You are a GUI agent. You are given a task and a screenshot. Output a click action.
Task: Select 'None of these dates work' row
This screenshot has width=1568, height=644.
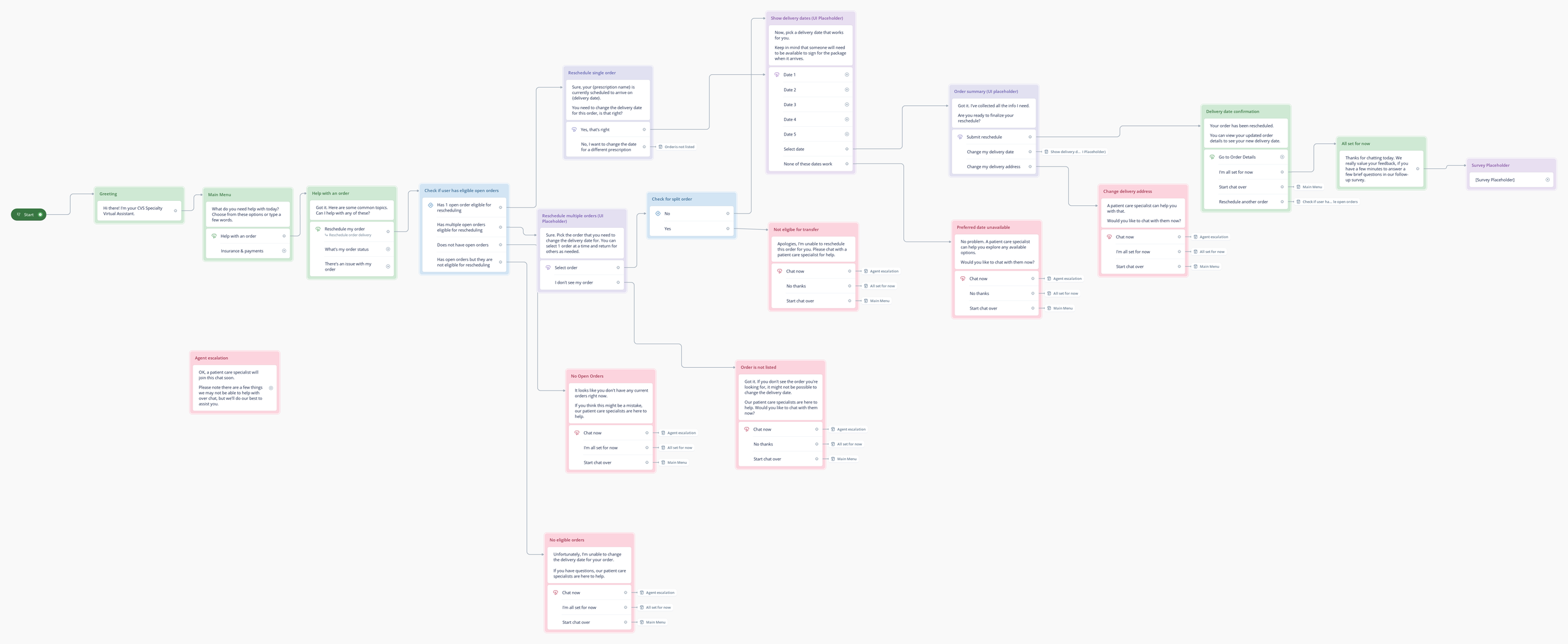[811, 164]
